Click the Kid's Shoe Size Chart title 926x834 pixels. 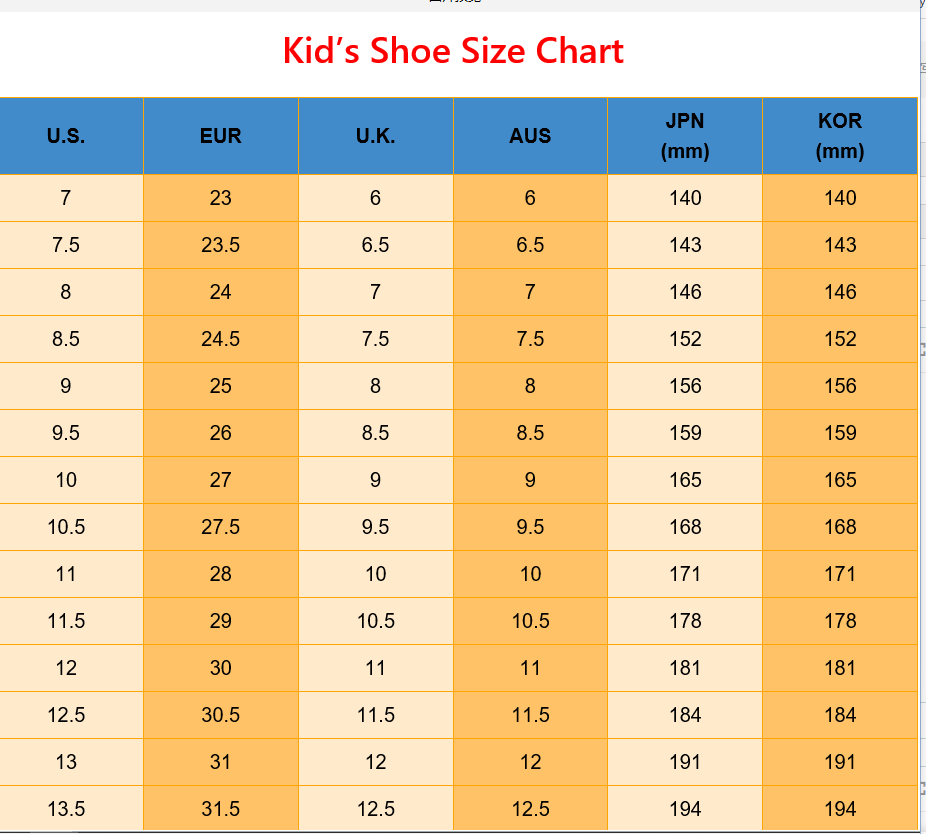(453, 51)
